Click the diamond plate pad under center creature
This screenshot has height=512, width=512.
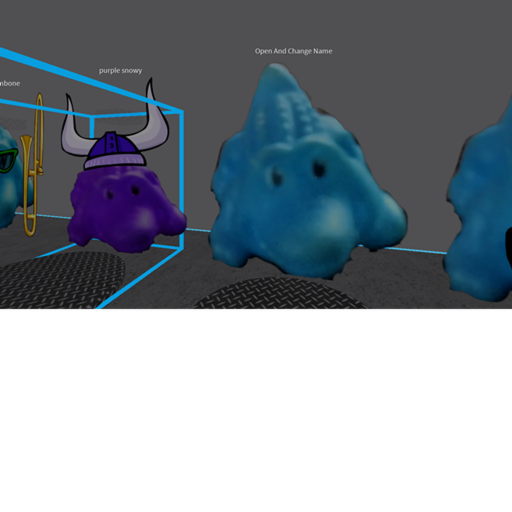tap(280, 294)
